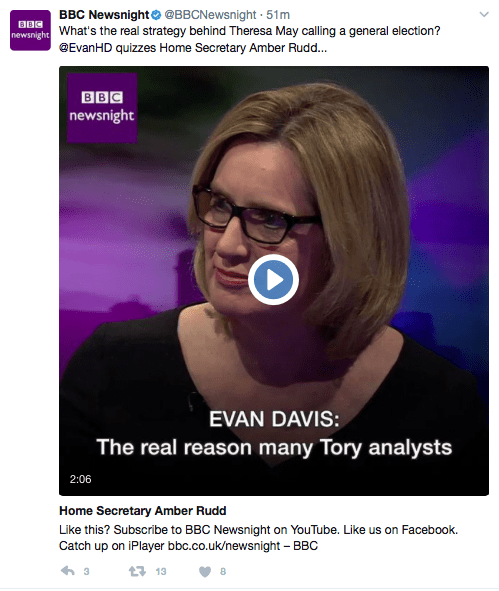499x591 pixels.
Task: Open the @EvanHD mention link
Action: [86, 48]
